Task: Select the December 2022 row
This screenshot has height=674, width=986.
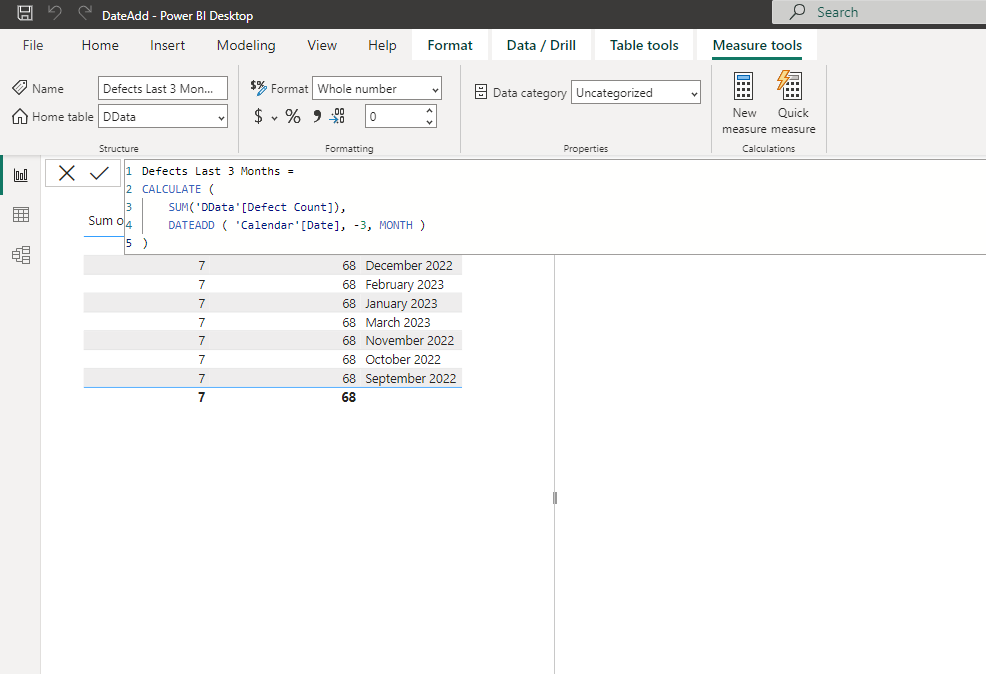Action: coord(273,265)
